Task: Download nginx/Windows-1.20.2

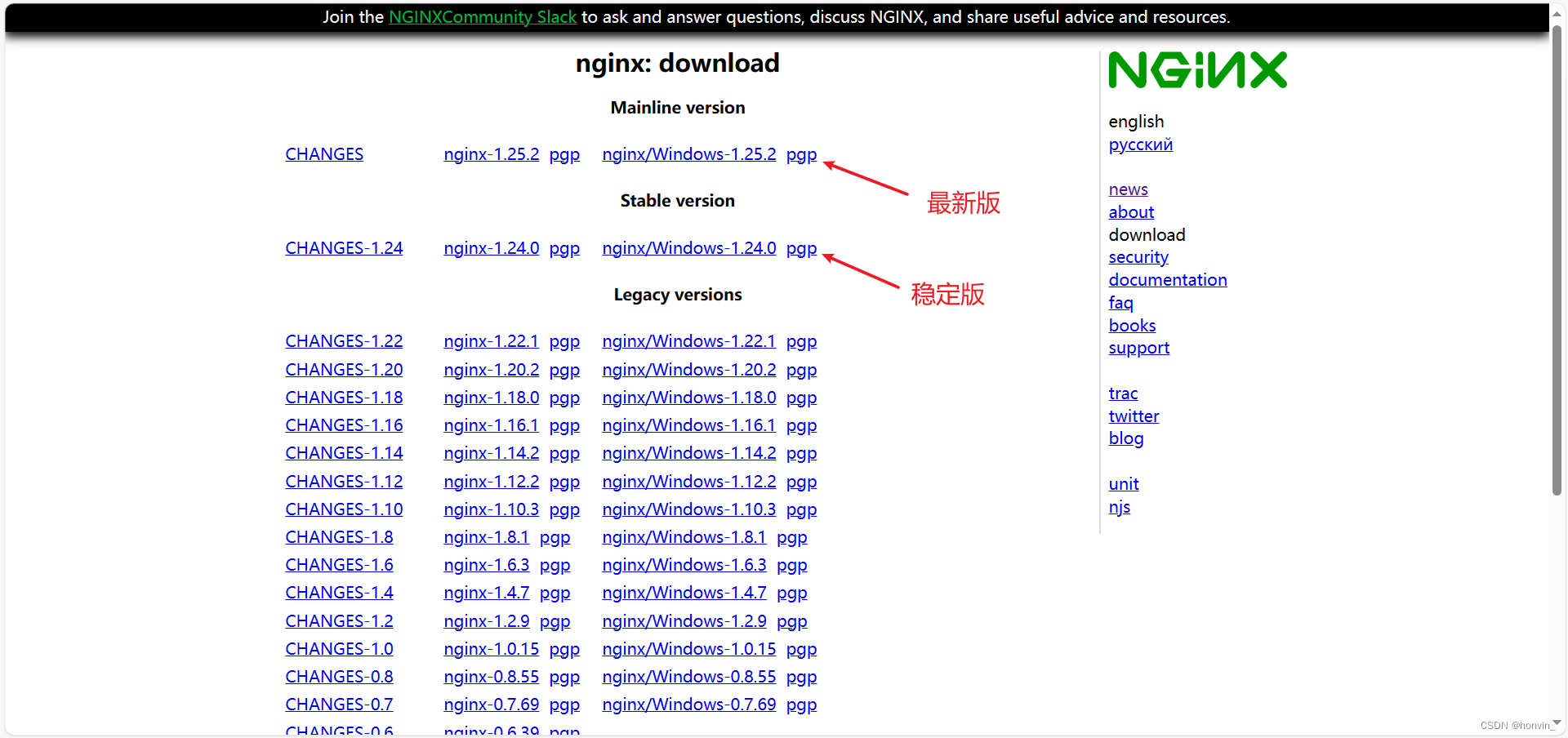Action: click(689, 370)
